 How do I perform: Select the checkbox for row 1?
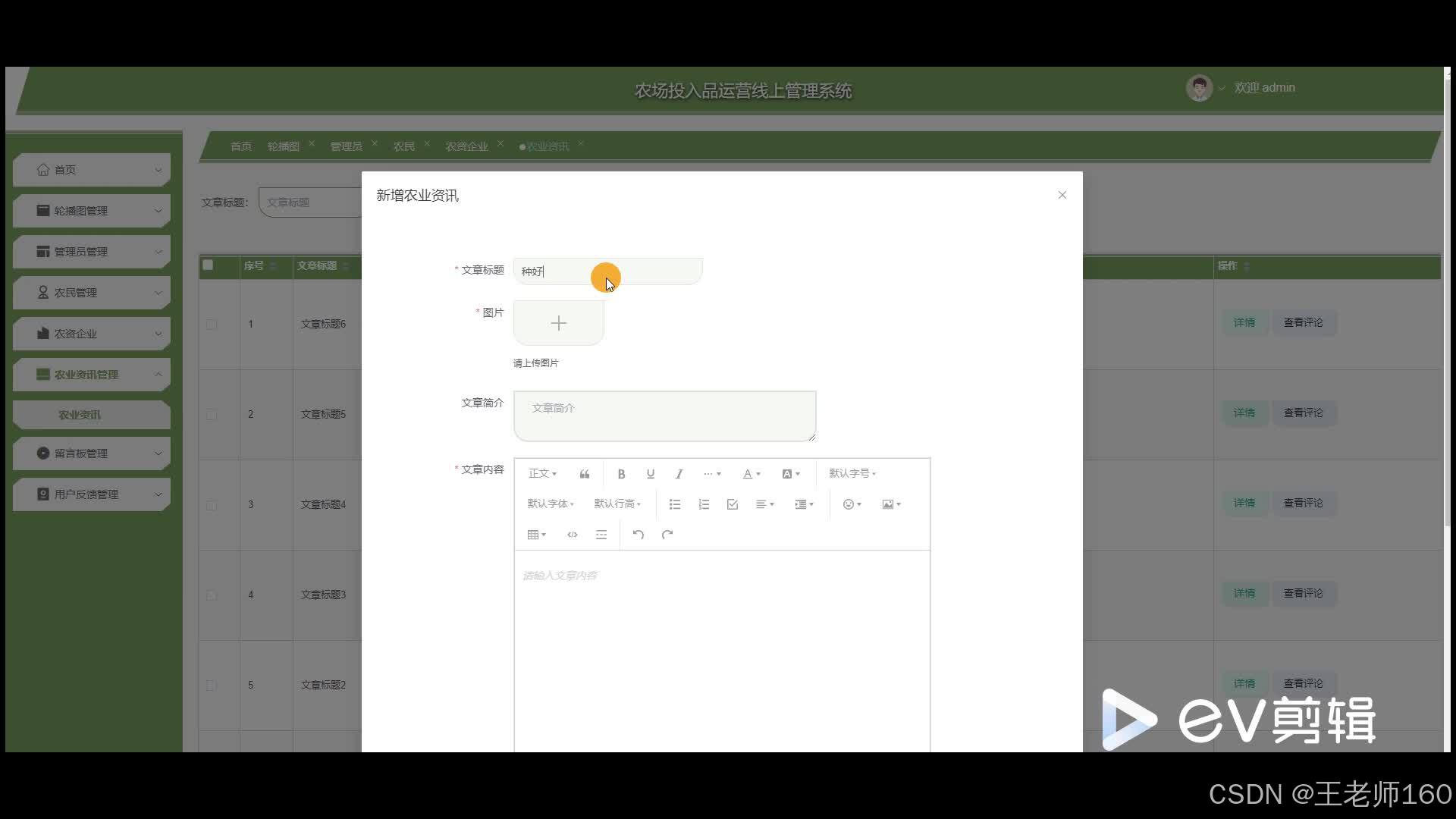coord(212,325)
